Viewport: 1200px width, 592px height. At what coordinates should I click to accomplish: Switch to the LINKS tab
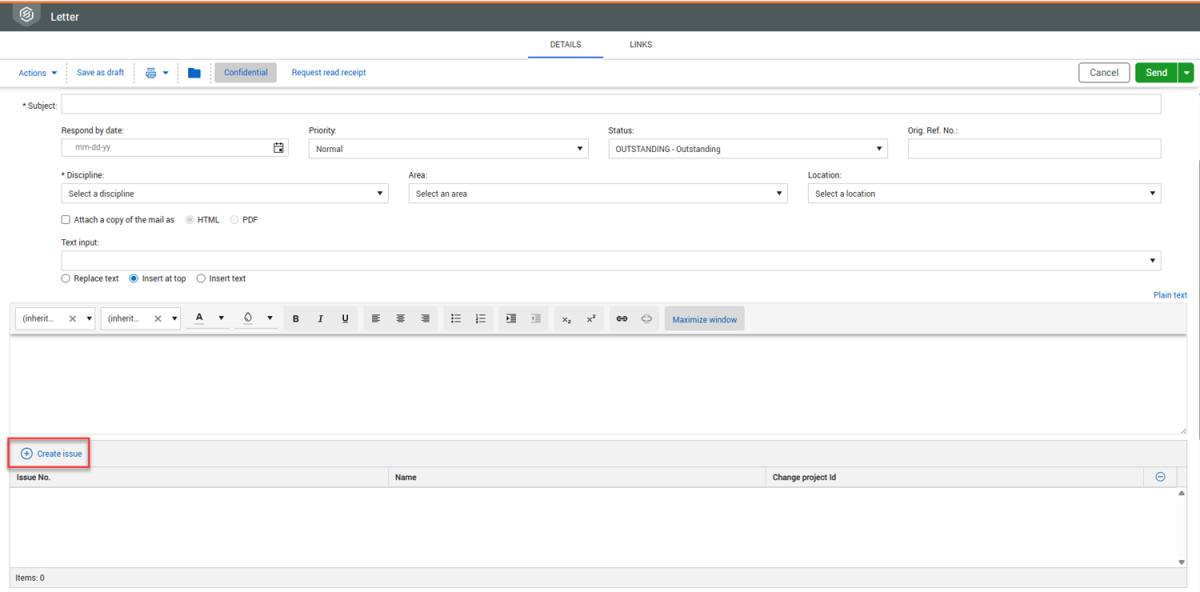[x=641, y=45]
